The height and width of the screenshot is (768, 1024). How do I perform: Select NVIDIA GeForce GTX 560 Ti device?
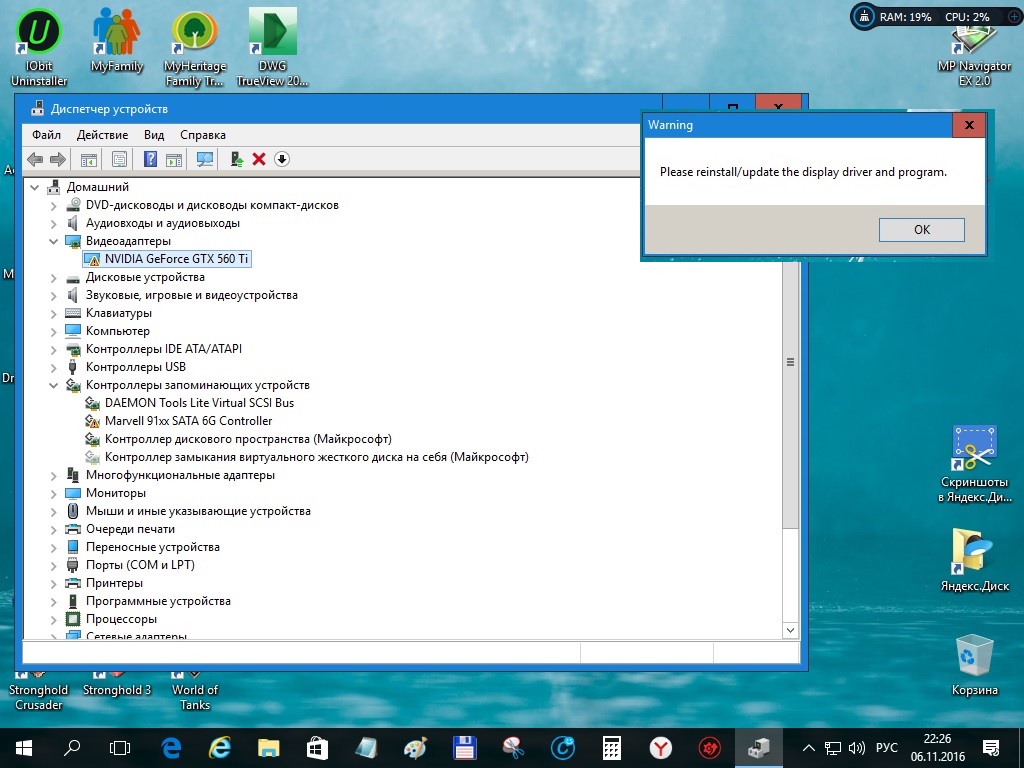176,259
